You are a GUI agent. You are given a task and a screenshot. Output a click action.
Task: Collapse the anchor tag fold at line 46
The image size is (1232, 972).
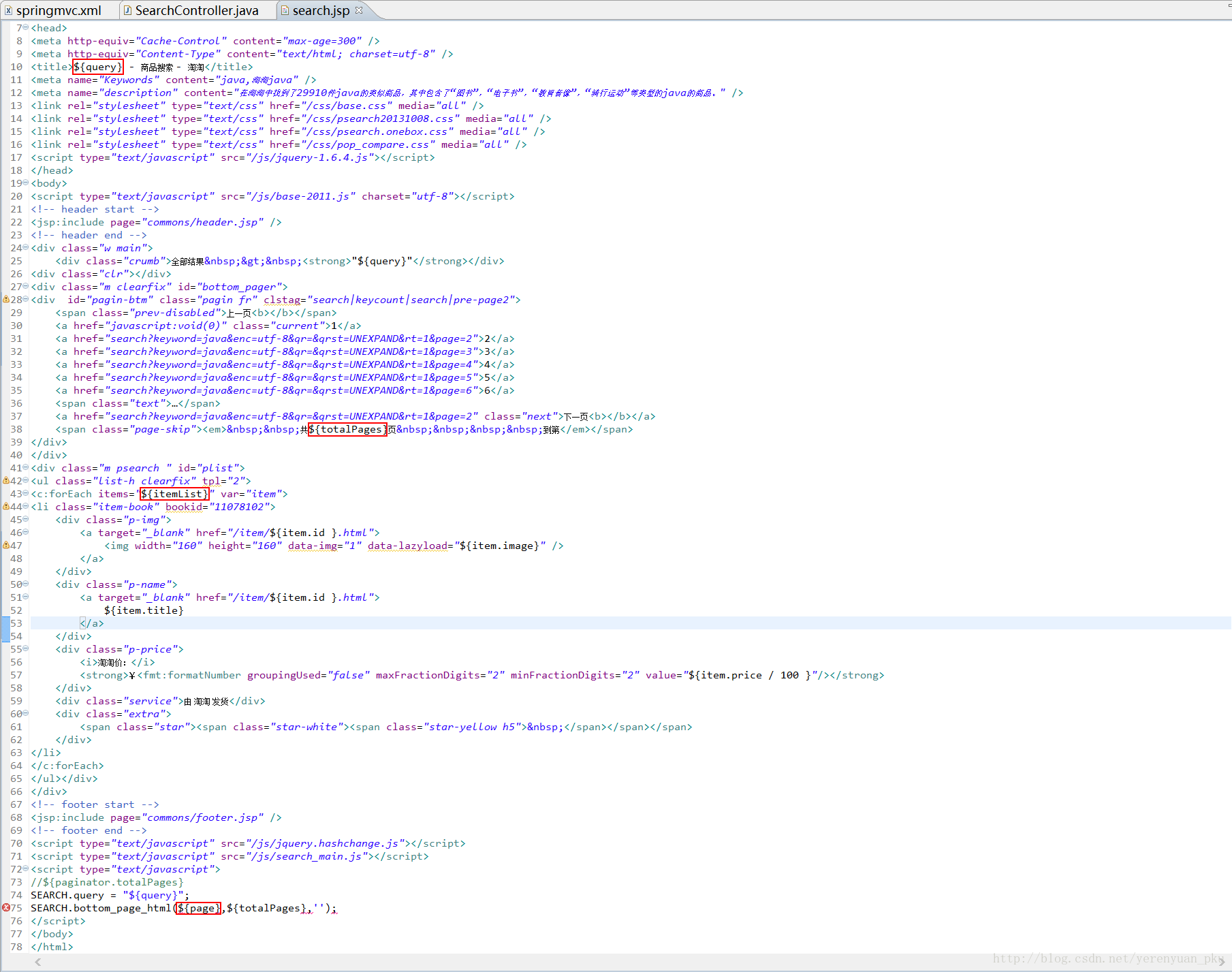(26, 533)
